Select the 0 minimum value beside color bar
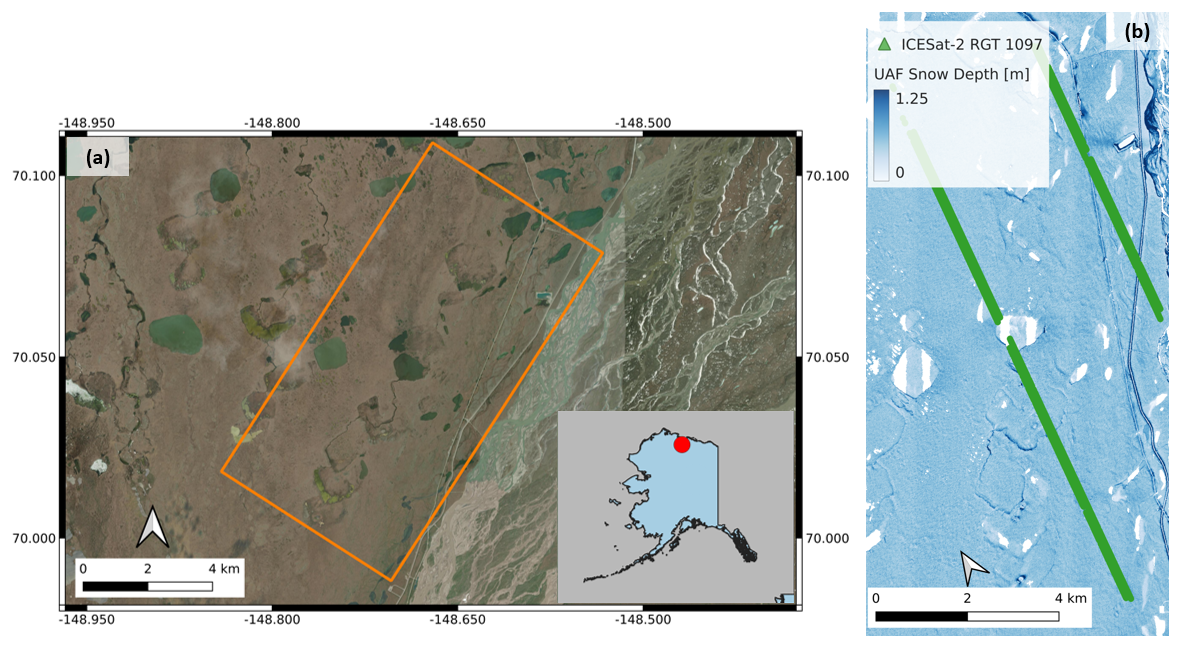This screenshot has width=1181, height=648. coord(900,172)
